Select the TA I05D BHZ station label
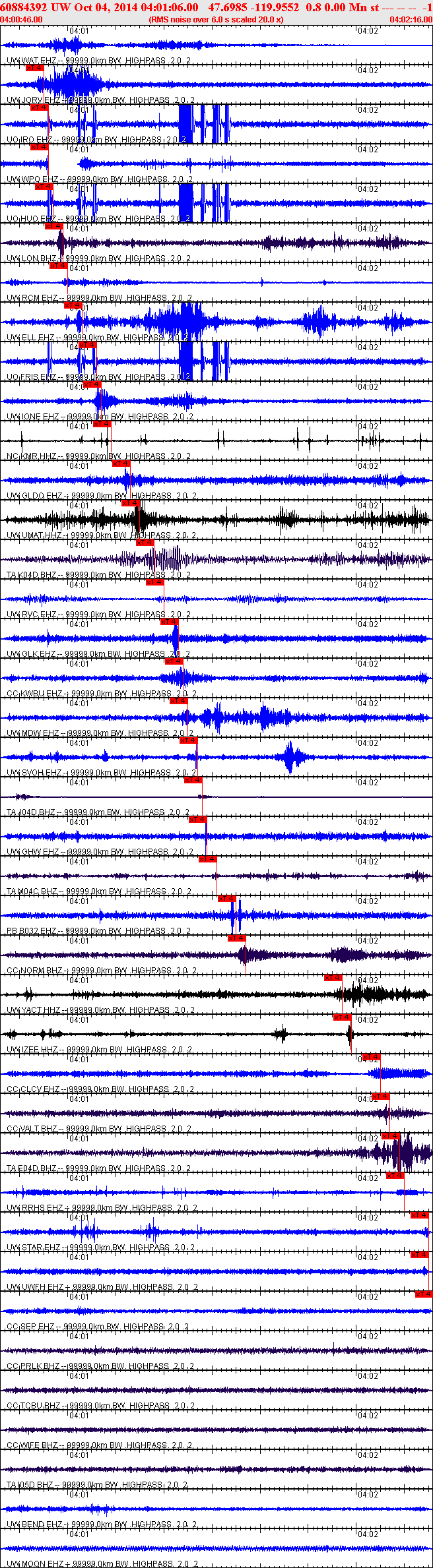Image resolution: width=433 pixels, height=1568 pixels. [x=97, y=1484]
